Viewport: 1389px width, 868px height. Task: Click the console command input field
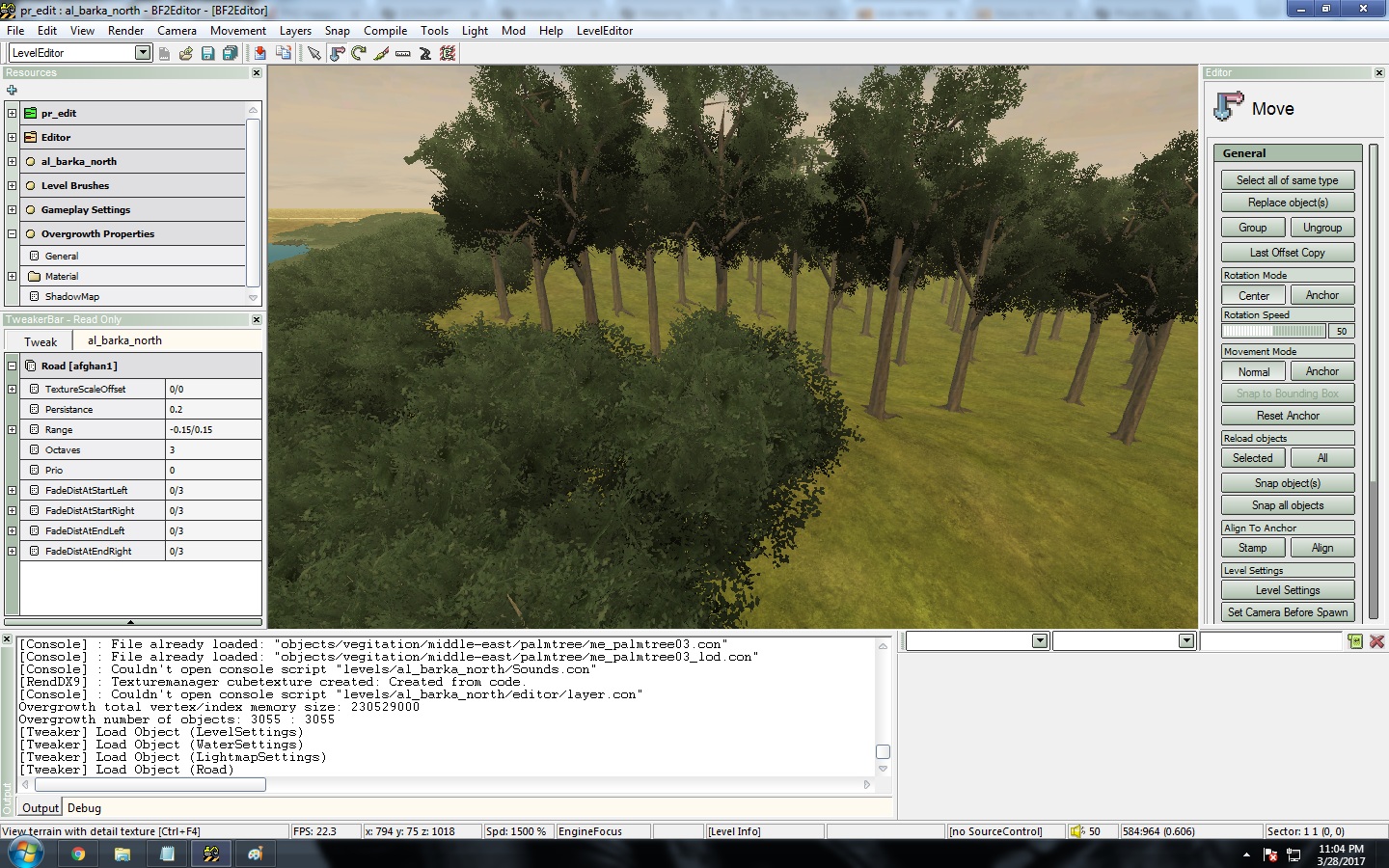pos(1271,640)
